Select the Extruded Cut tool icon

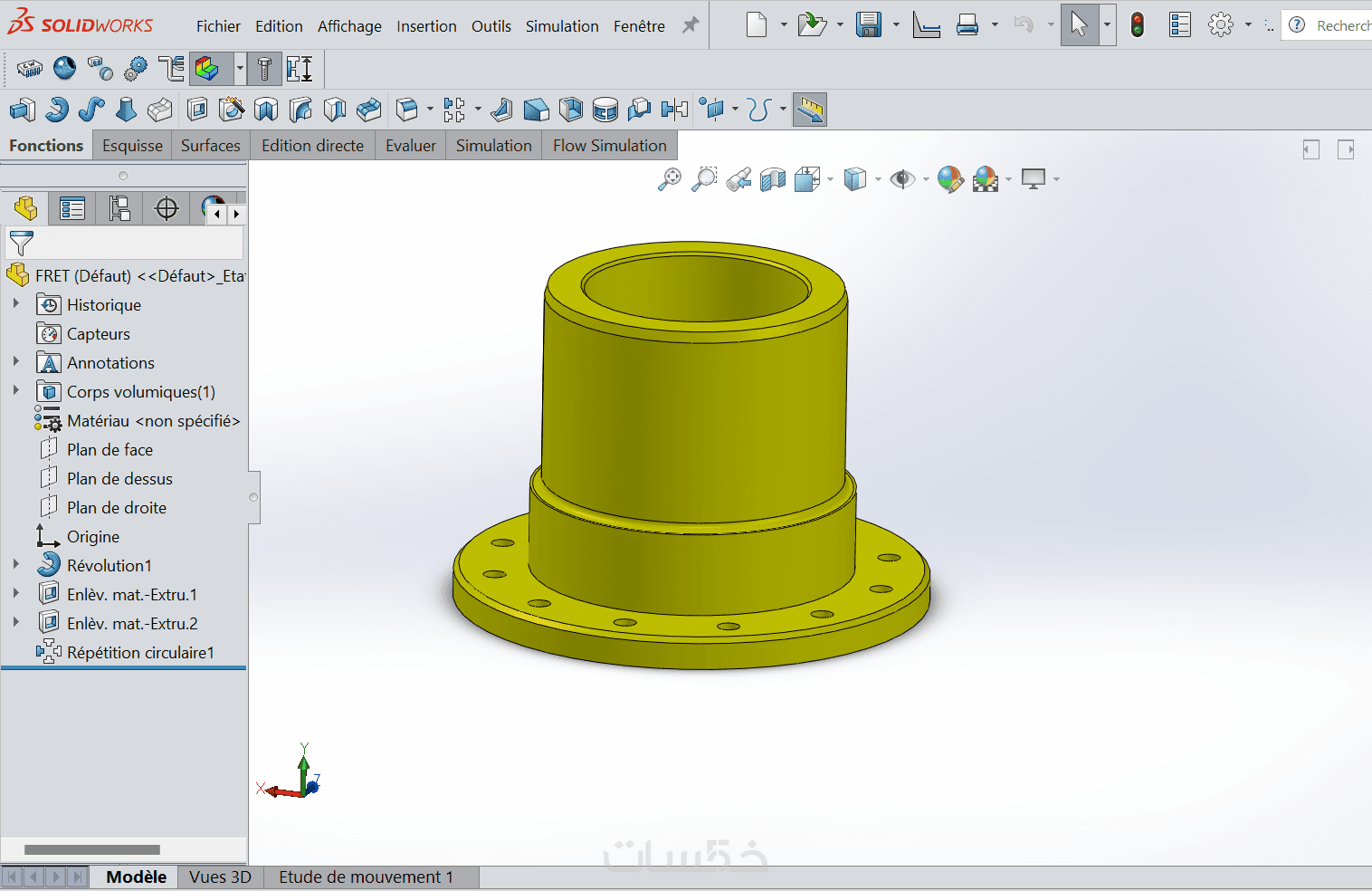[197, 110]
